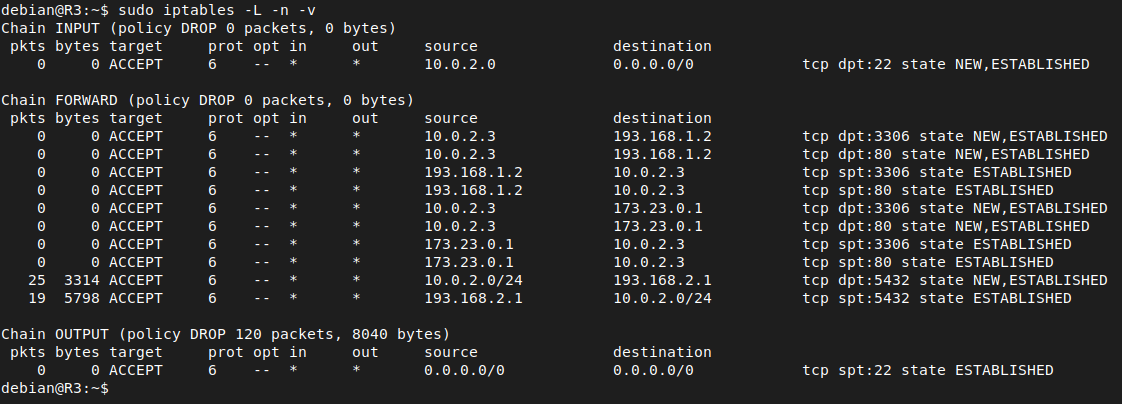
Task: Click the 'destination' header in the INPUT chain
Action: [663, 46]
